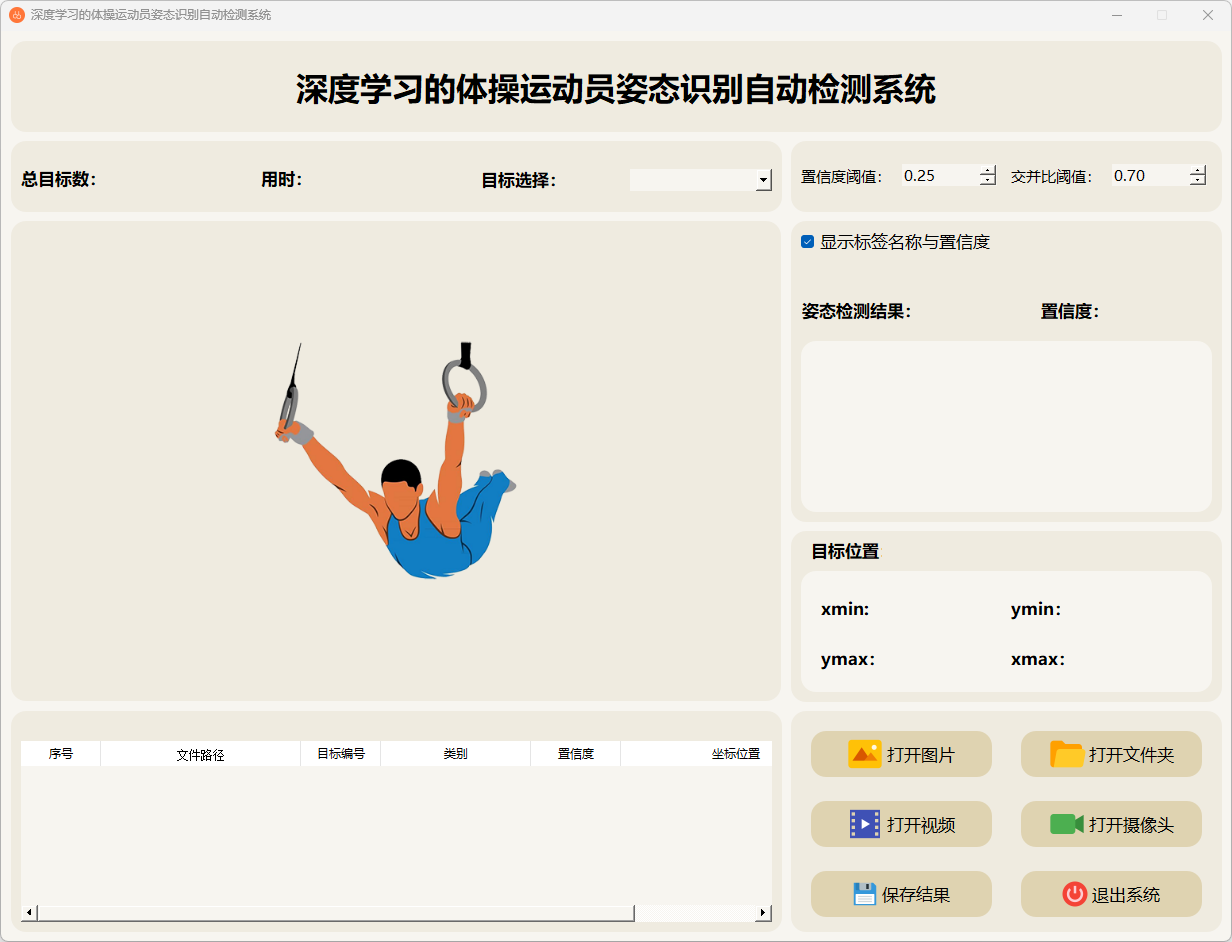1232x942 pixels.
Task: Click the 置信度 column header in table
Action: [x=575, y=754]
